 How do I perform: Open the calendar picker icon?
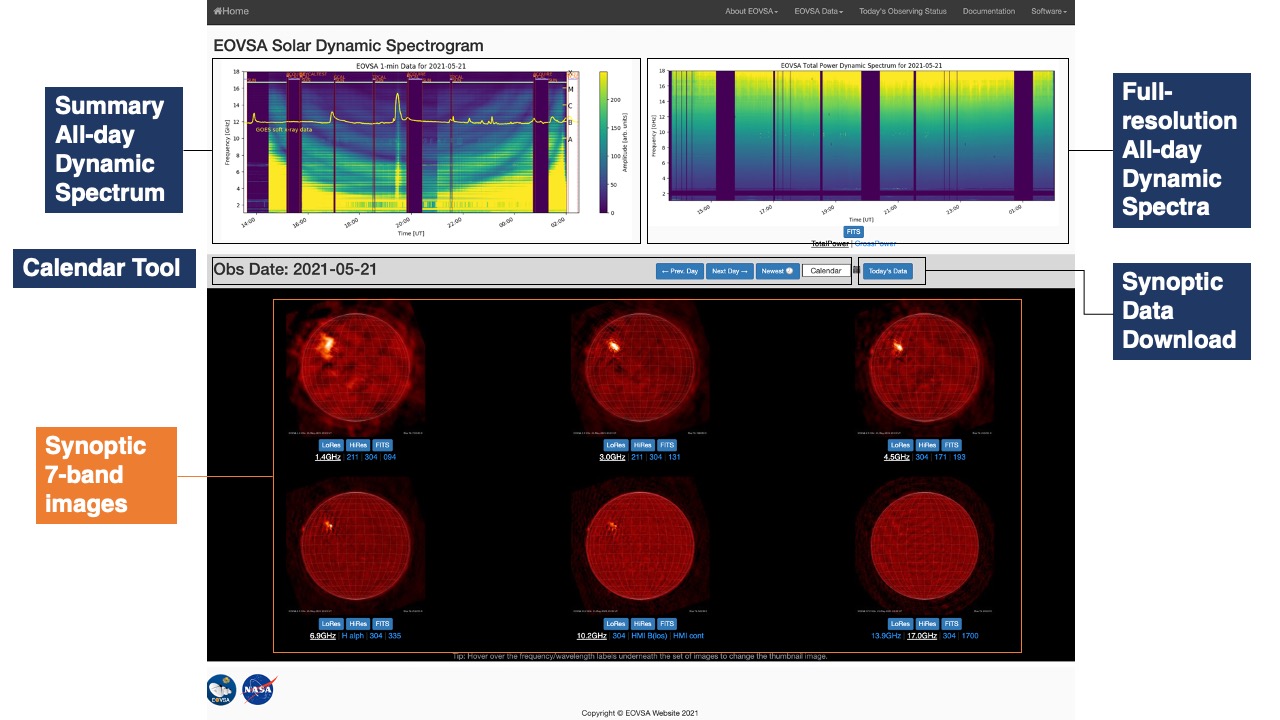pos(856,271)
